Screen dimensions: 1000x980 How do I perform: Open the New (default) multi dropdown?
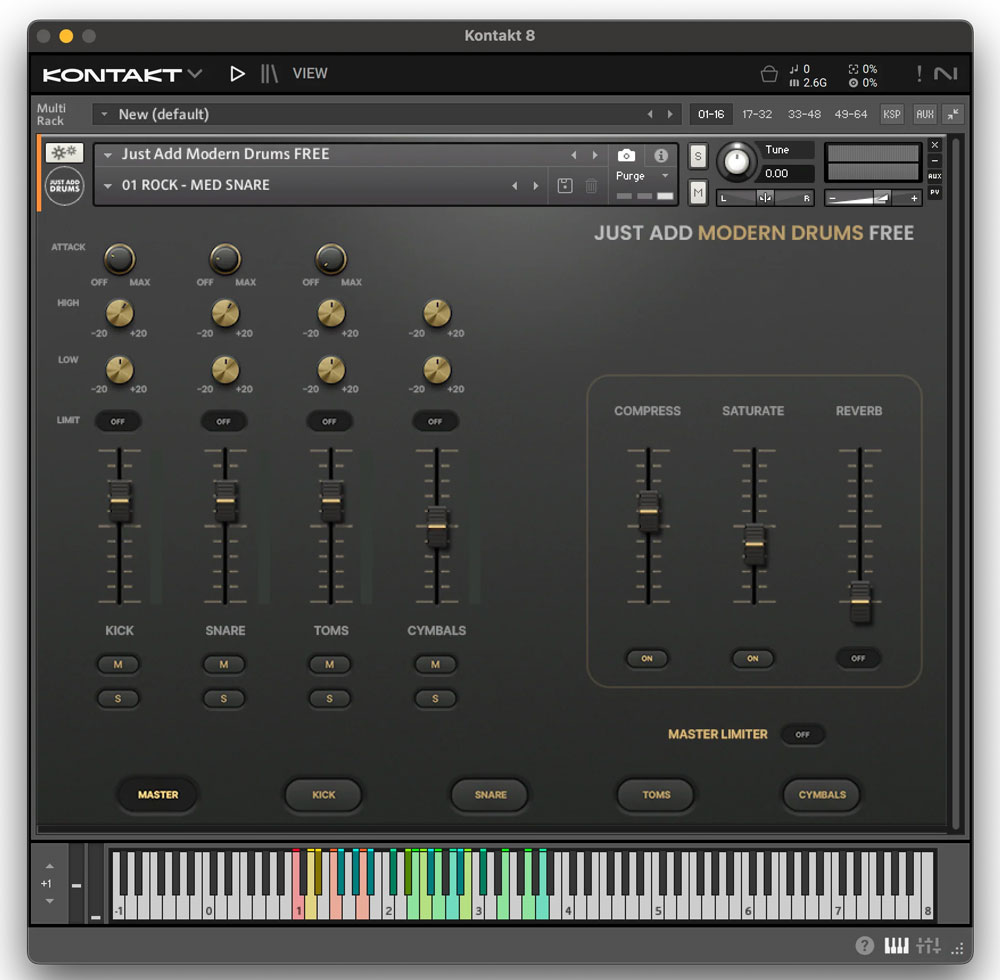[x=104, y=114]
